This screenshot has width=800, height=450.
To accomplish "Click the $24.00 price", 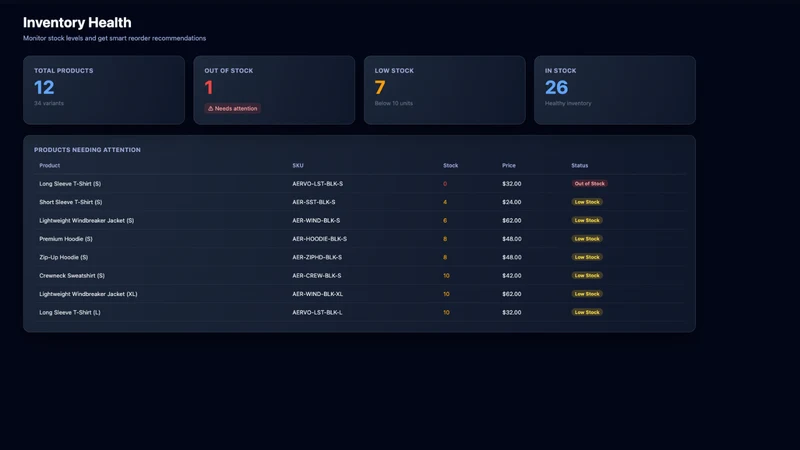I will coord(512,202).
